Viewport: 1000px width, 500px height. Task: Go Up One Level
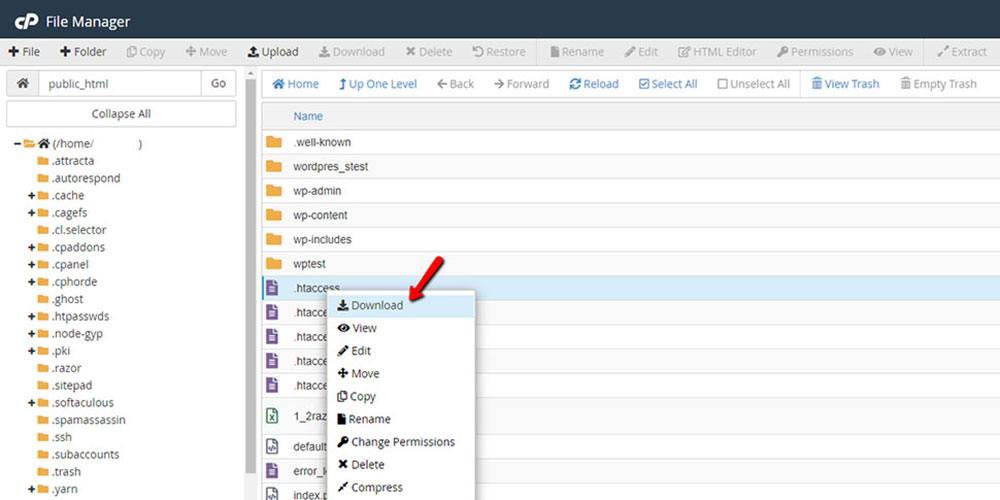[377, 84]
